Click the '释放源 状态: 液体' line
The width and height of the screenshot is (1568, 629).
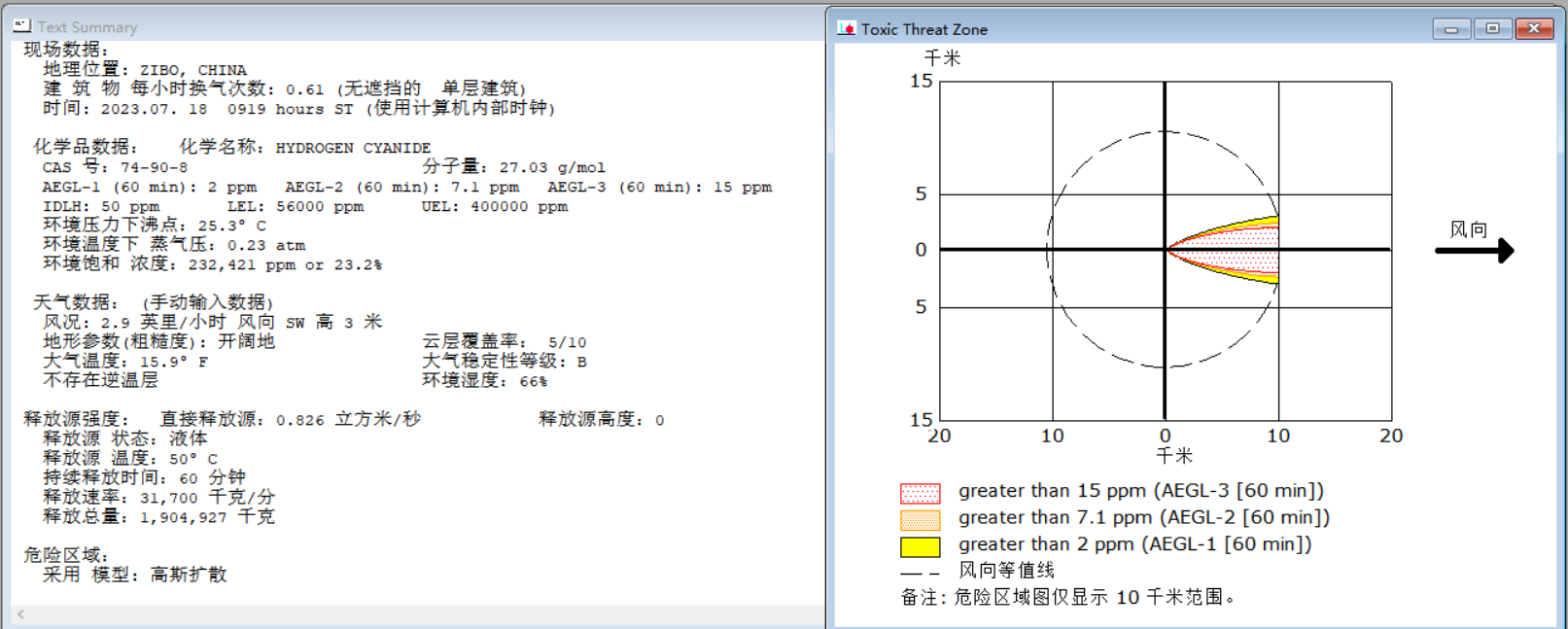[125, 438]
